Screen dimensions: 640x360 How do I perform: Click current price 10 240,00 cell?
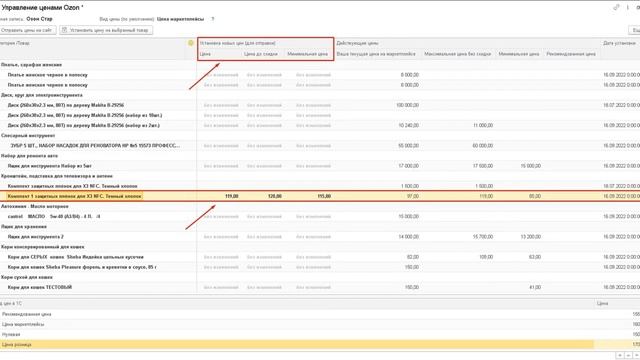(409, 125)
